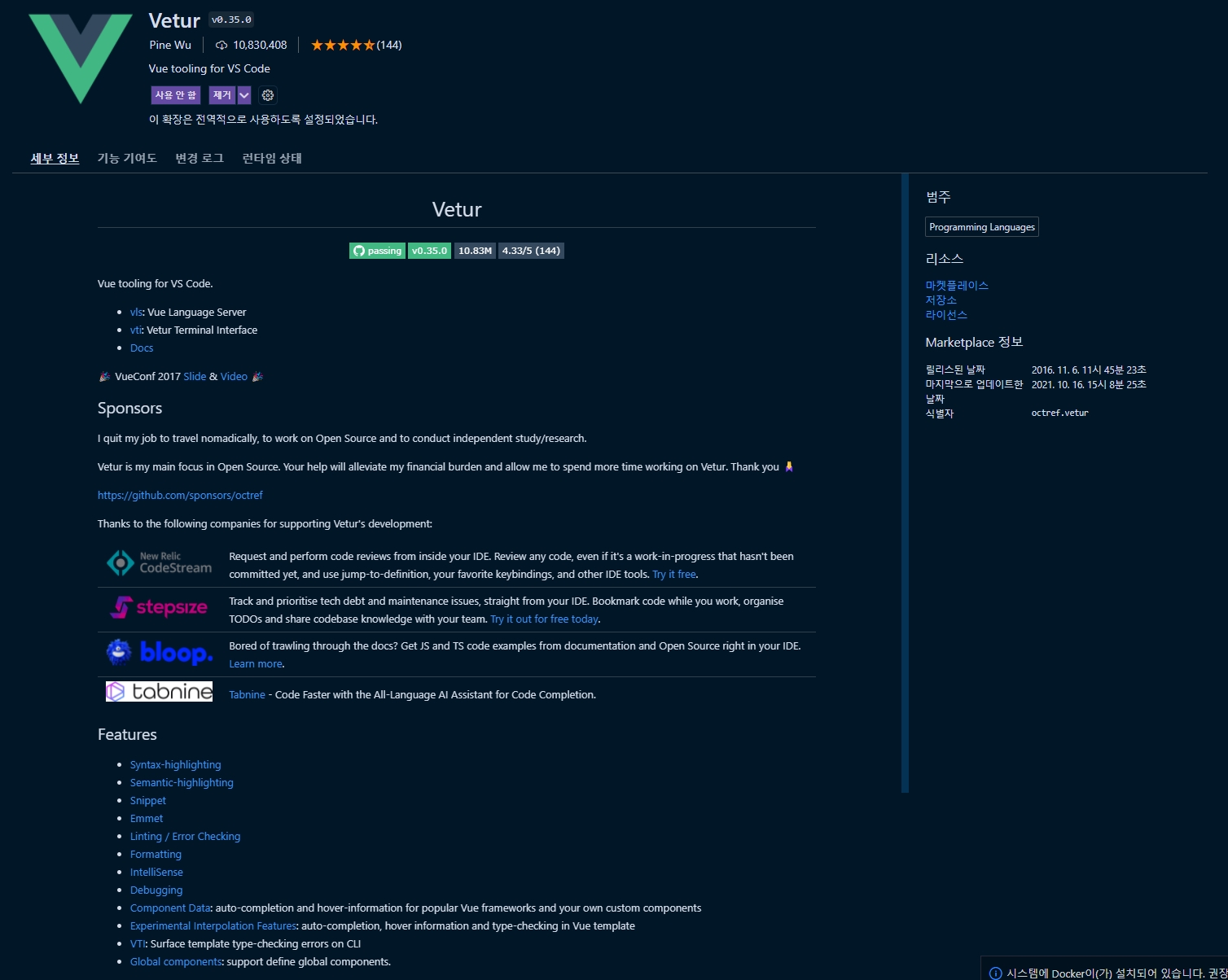Image resolution: width=1228 pixels, height=980 pixels.
Task: Click the New Relic CodeStream sponsor logo
Action: coord(158,562)
